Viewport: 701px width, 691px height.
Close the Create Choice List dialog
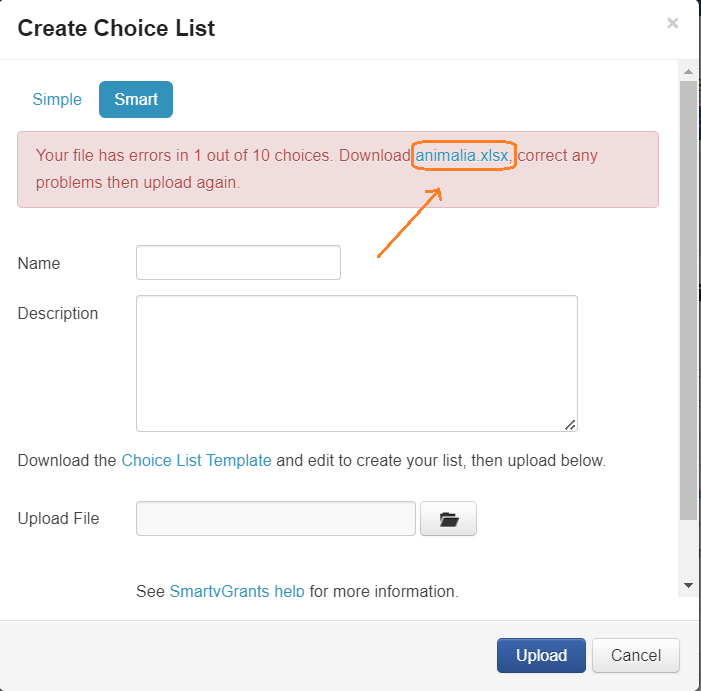coord(673,23)
